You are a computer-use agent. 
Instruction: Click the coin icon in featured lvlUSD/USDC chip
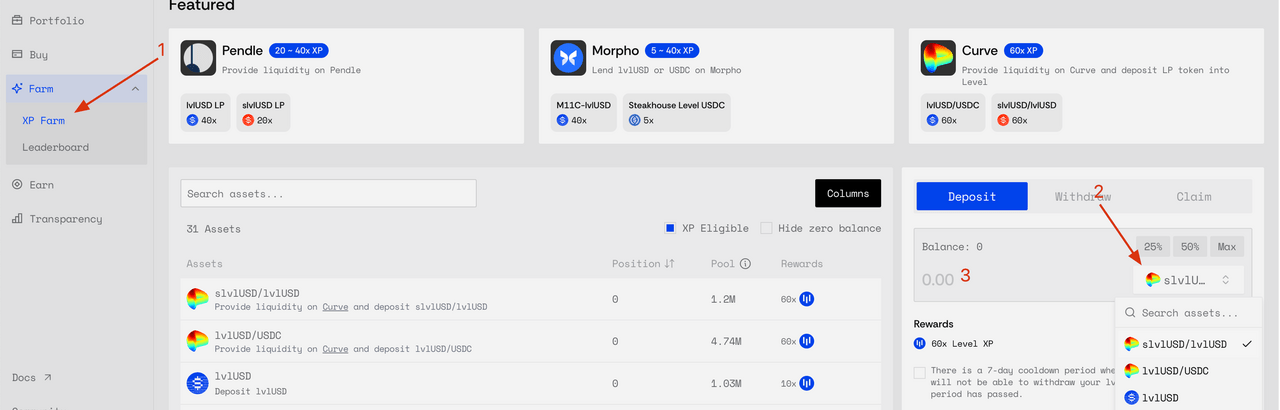point(933,120)
